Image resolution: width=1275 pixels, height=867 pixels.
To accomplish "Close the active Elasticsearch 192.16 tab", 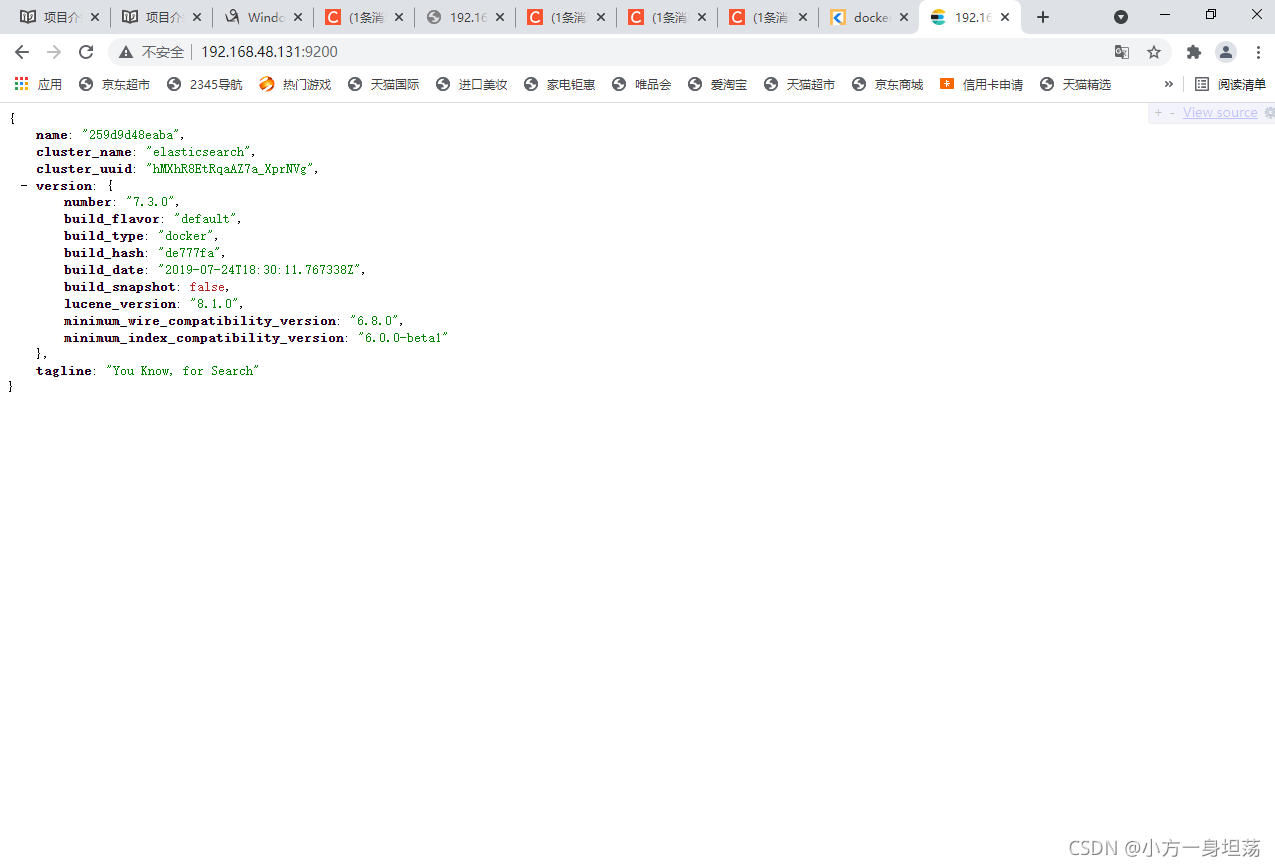I will [1005, 17].
